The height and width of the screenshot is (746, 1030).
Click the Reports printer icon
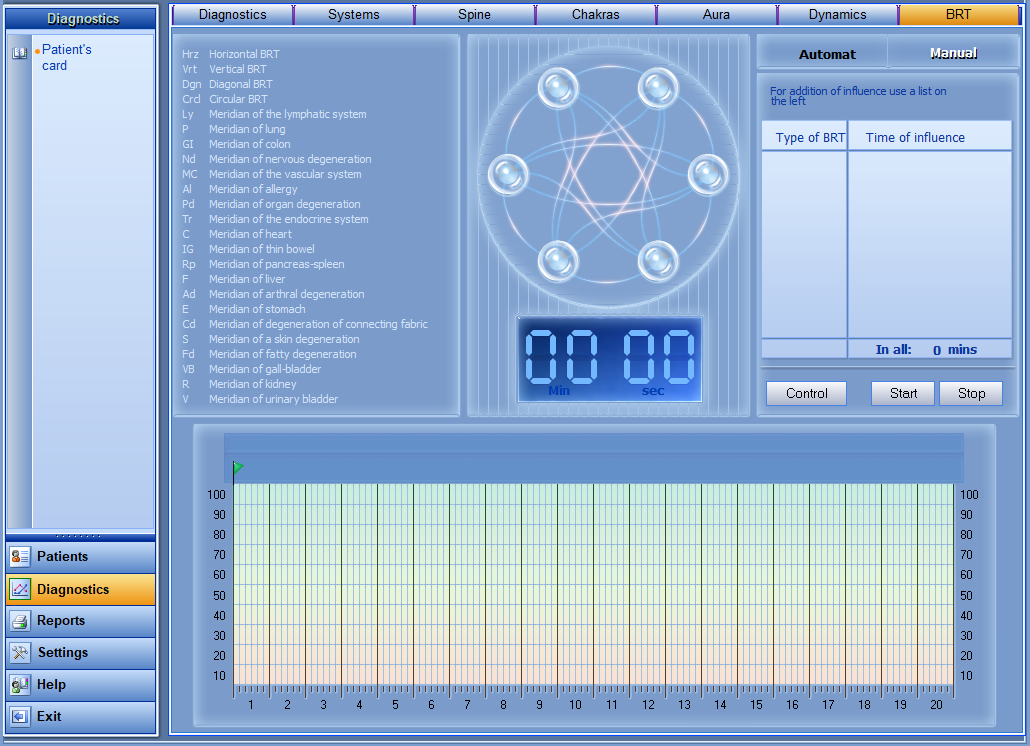pyautogui.click(x=20, y=621)
